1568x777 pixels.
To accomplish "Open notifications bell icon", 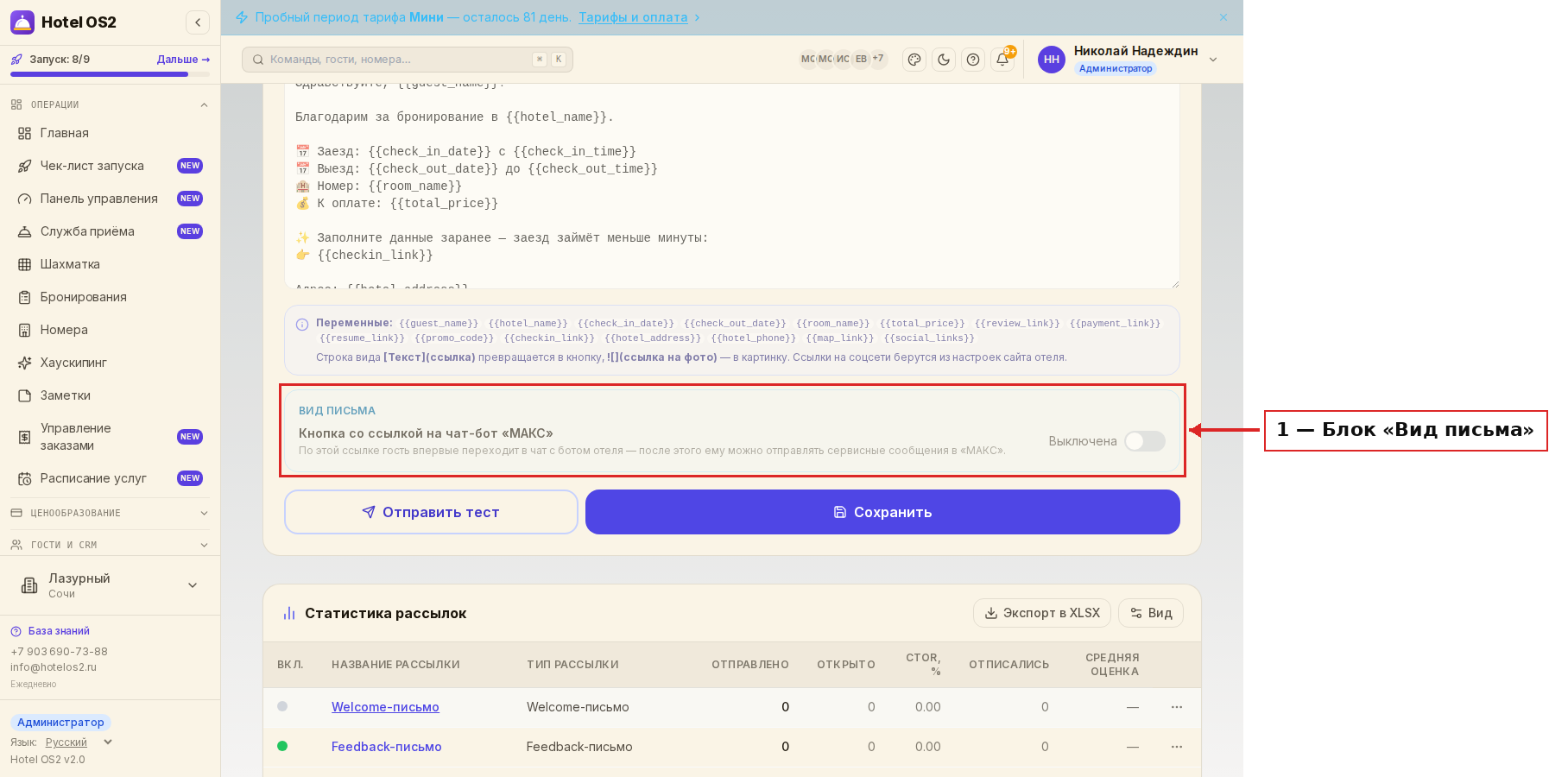I will pos(1002,60).
